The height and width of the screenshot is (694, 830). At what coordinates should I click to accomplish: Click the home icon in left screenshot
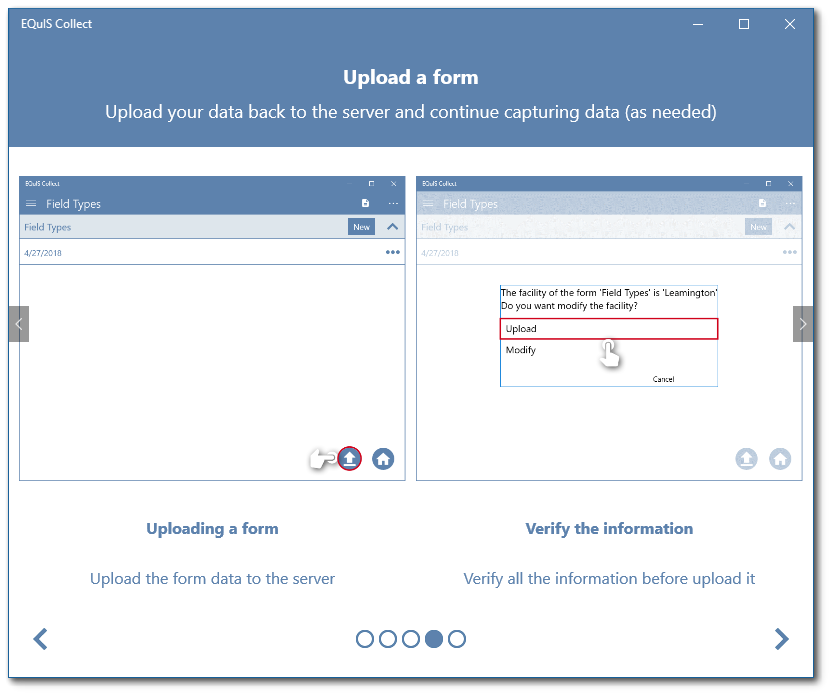[x=383, y=458]
